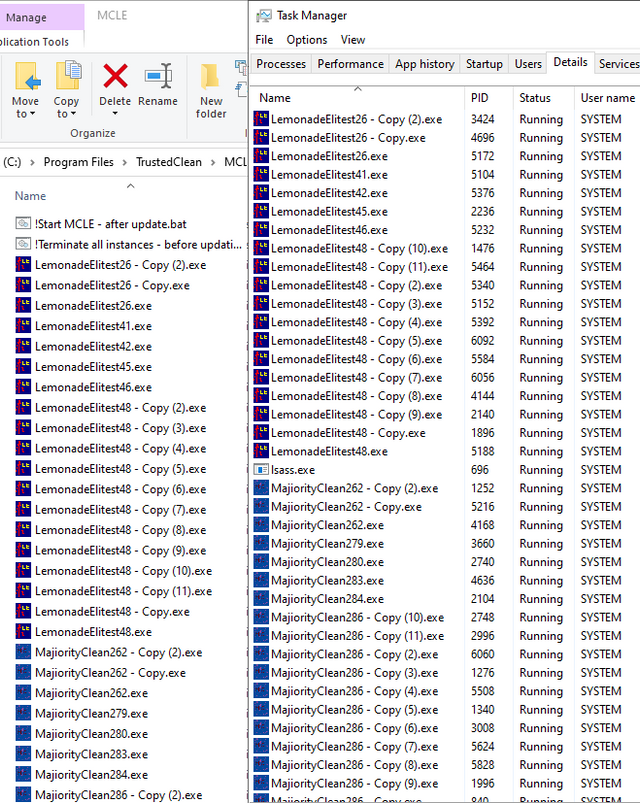Click the '!Start MCLE - after update.bat' file icon
The height and width of the screenshot is (803, 640).
(x=24, y=224)
